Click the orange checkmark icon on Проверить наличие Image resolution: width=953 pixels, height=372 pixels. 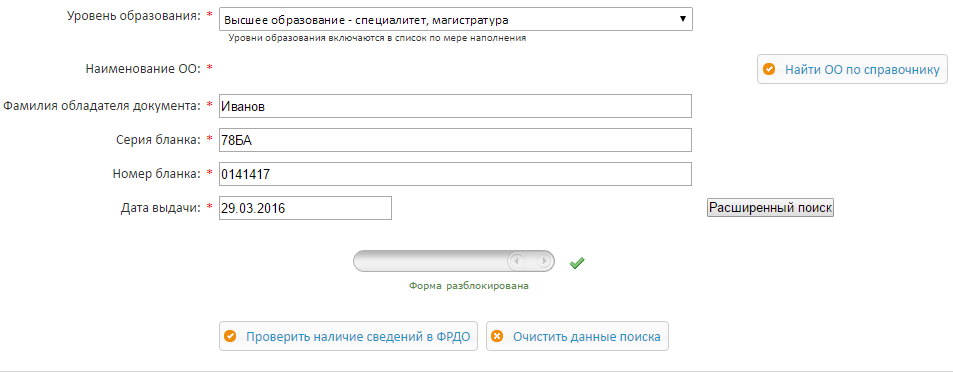click(x=230, y=337)
